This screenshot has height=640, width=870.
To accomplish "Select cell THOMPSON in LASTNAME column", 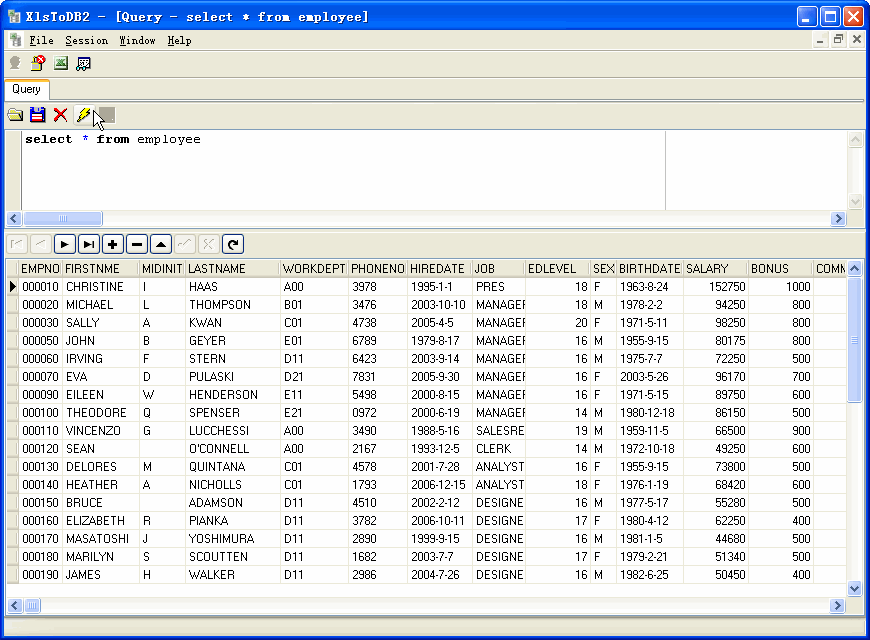I will click(232, 305).
